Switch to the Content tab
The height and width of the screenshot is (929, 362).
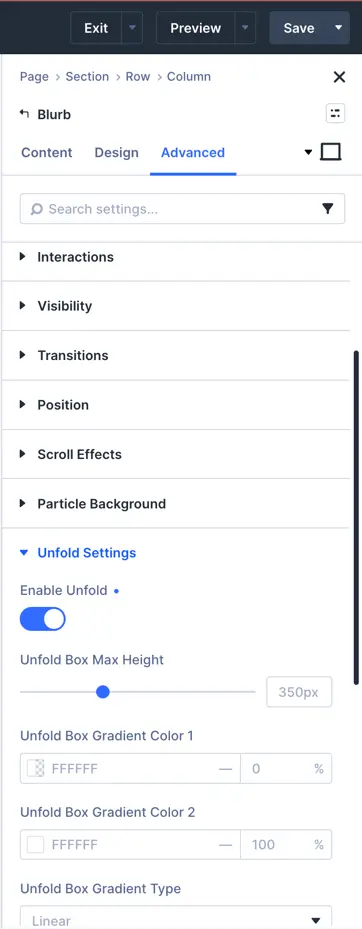click(47, 152)
